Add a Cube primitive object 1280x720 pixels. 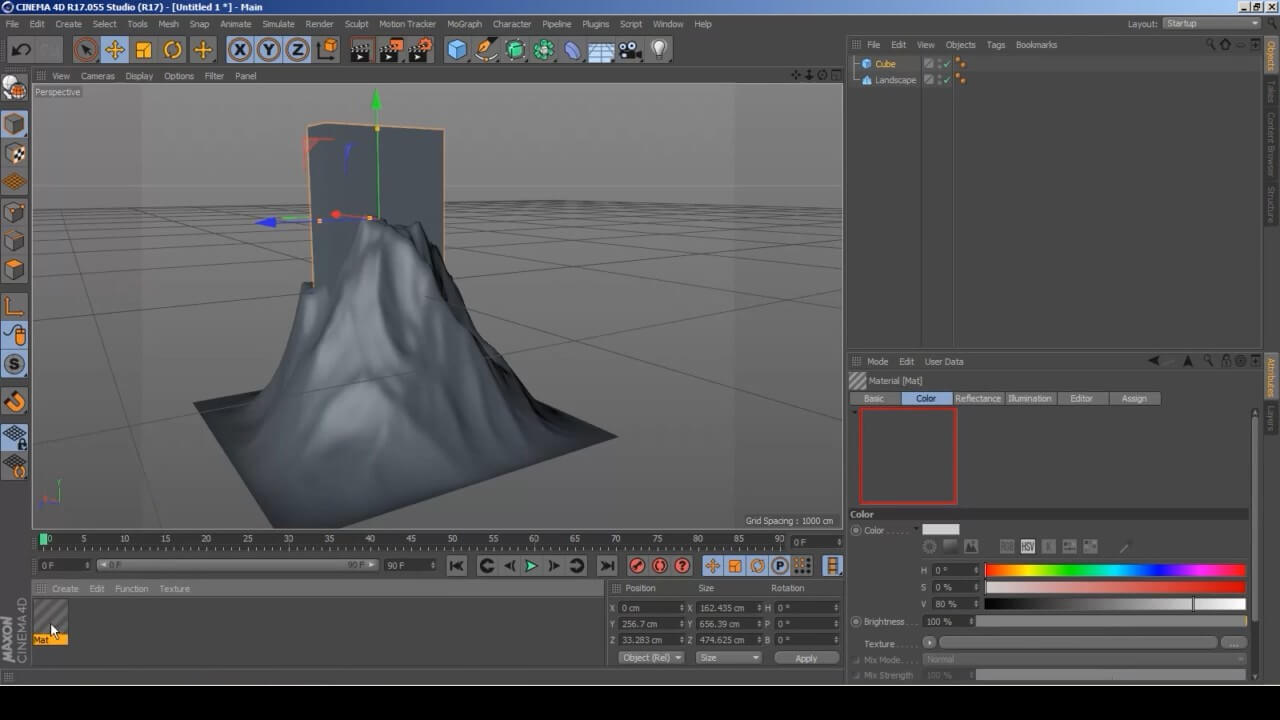(x=457, y=50)
